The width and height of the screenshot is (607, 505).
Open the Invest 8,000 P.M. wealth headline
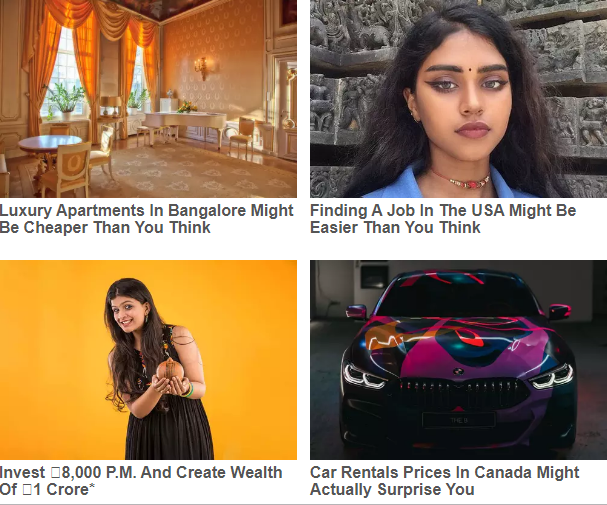coord(141,481)
